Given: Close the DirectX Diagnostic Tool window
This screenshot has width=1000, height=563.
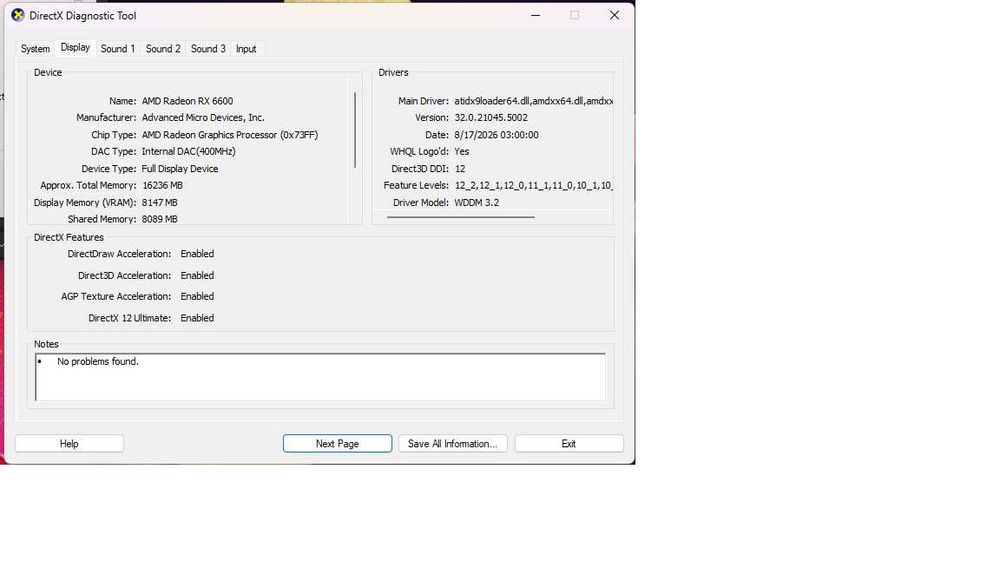Looking at the screenshot, I should pyautogui.click(x=614, y=15).
